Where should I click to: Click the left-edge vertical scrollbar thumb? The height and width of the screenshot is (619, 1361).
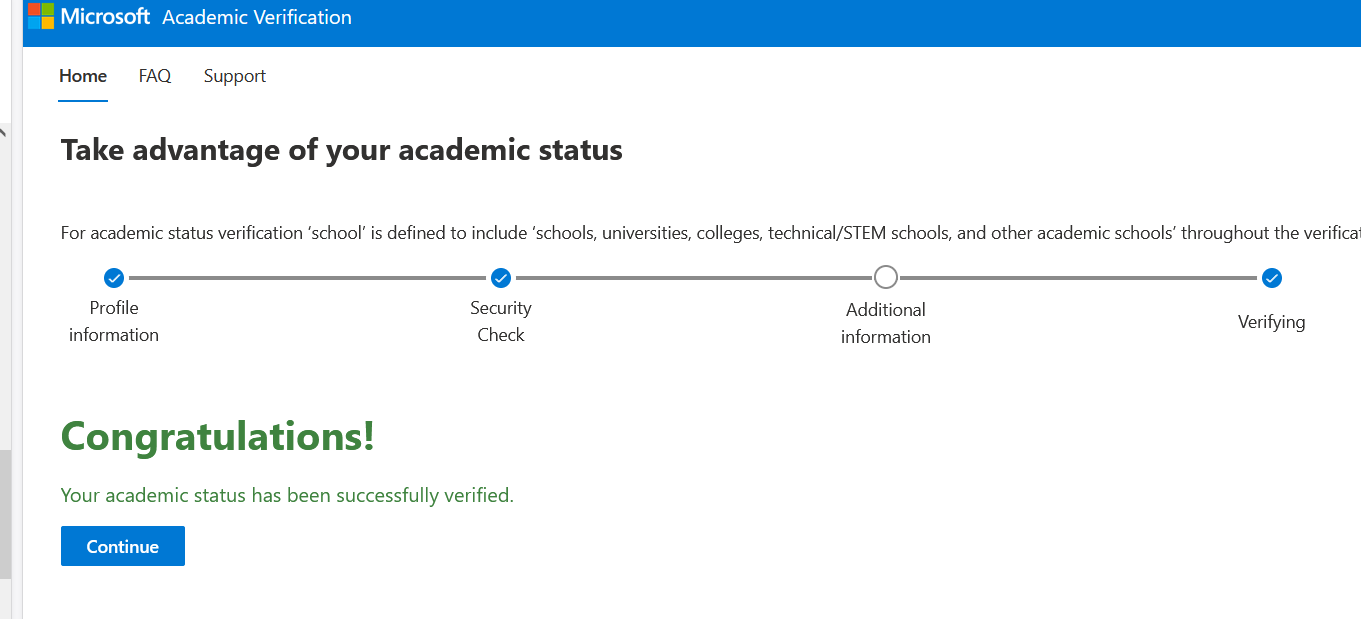[x=5, y=514]
